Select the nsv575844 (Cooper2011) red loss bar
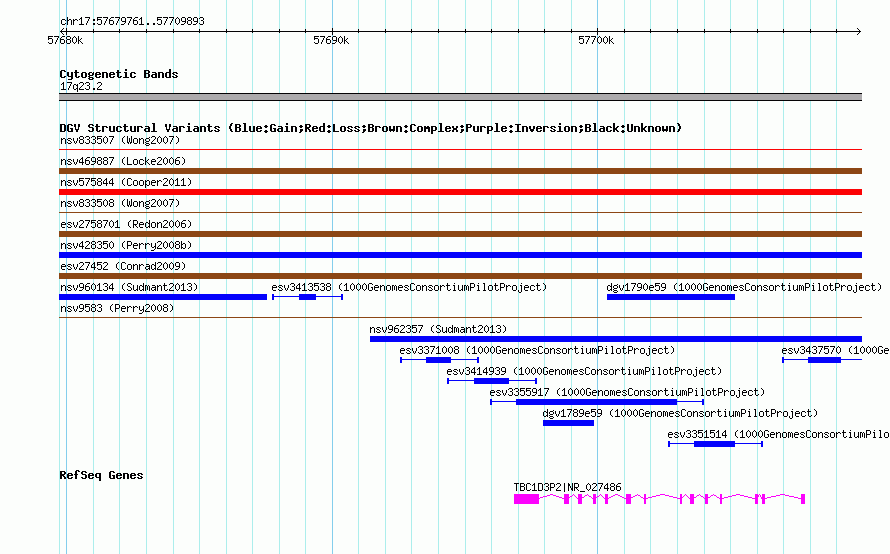Viewport: 890px width, 554px height. click(460, 192)
